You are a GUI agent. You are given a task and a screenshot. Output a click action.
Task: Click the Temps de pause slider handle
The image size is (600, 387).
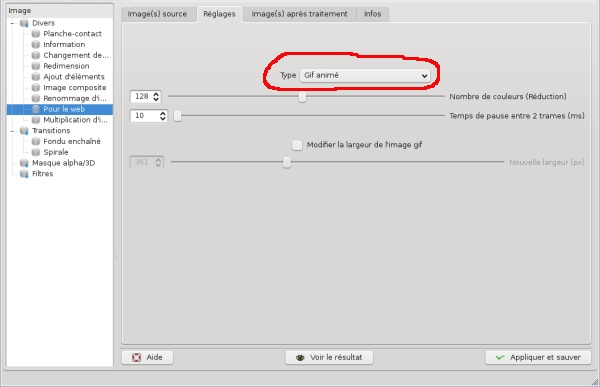tap(178, 116)
